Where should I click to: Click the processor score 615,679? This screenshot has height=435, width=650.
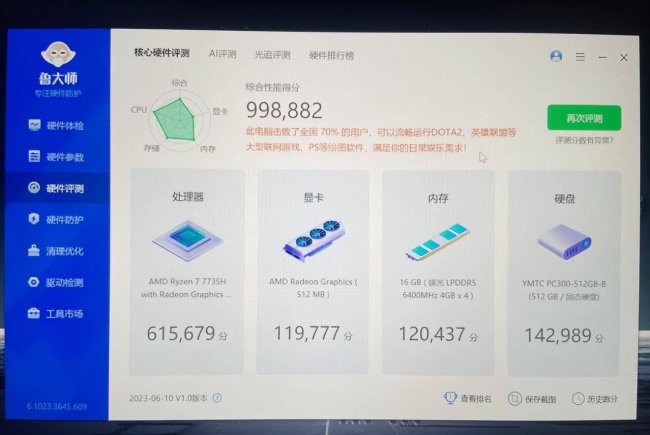point(181,333)
